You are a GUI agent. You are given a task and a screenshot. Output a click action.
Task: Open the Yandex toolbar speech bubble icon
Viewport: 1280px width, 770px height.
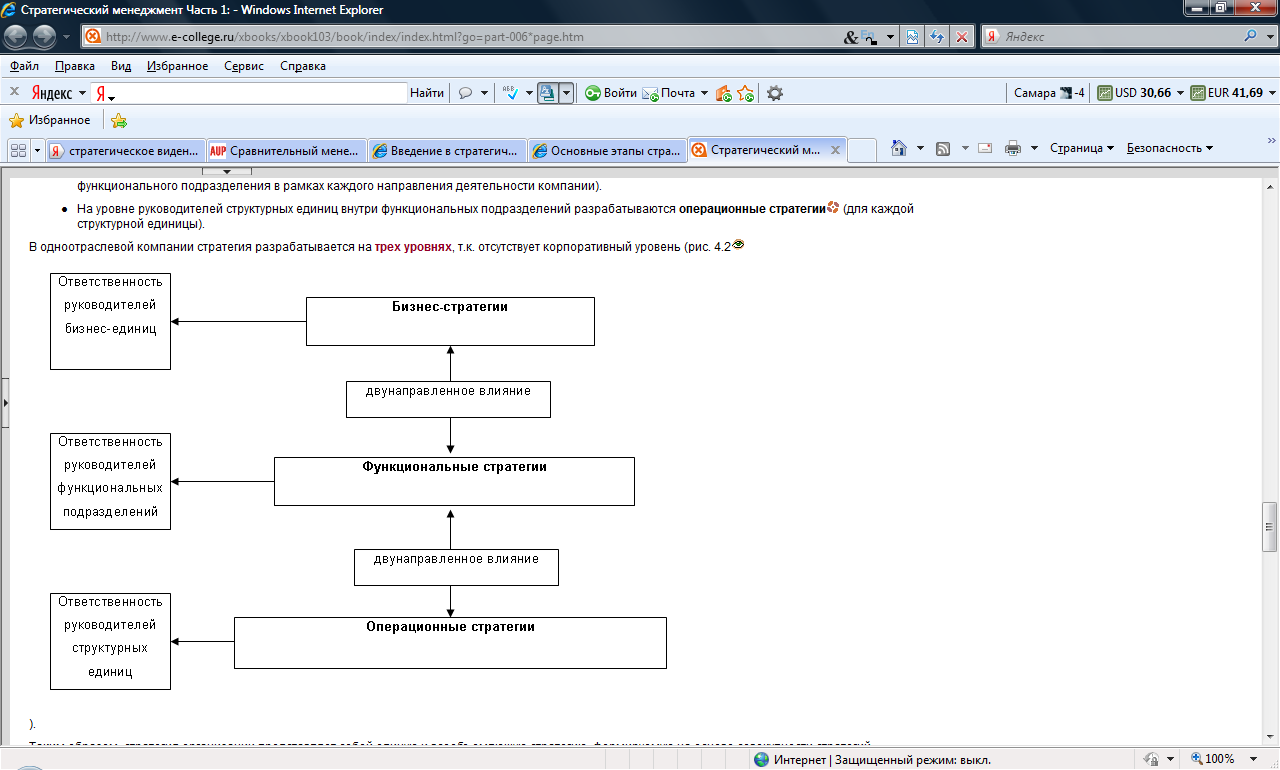(x=466, y=93)
